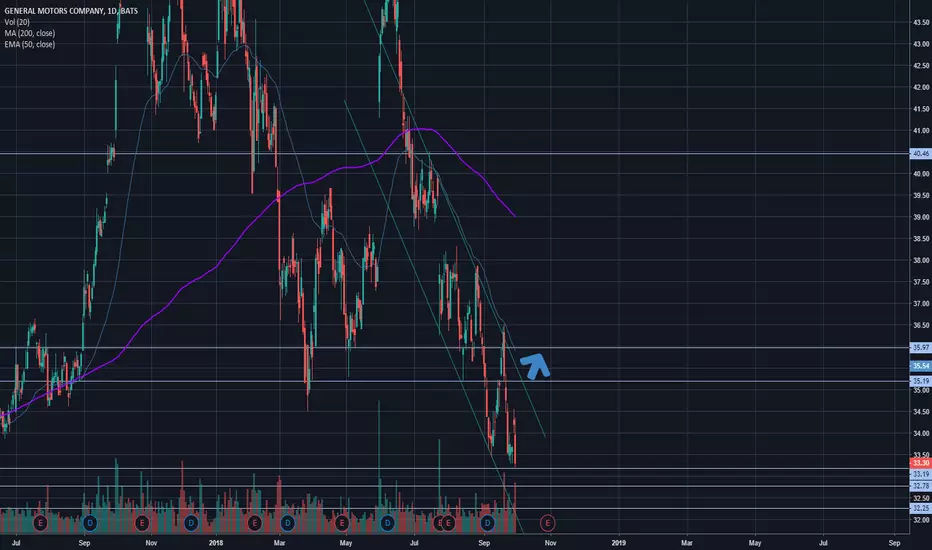Click the General Motors Company symbol title

71,11
